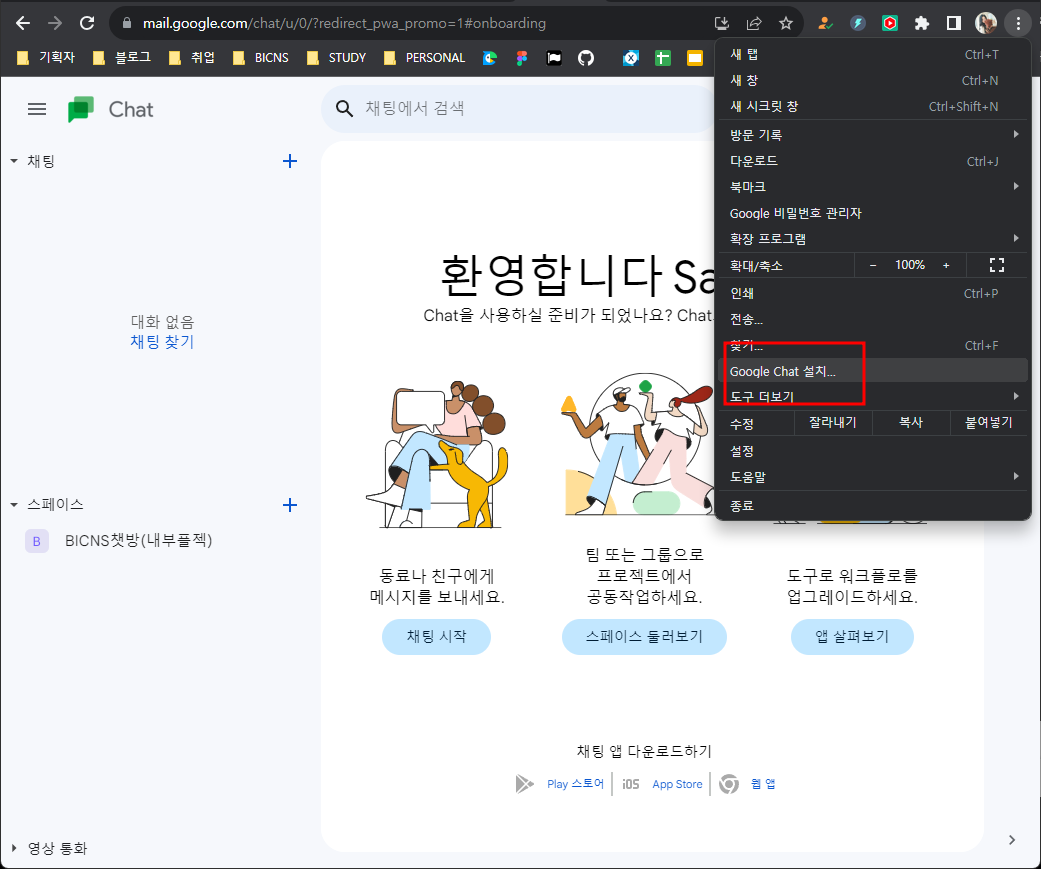1041x869 pixels.
Task: Open 설정 from the Chrome menu
Action: pyautogui.click(x=873, y=451)
